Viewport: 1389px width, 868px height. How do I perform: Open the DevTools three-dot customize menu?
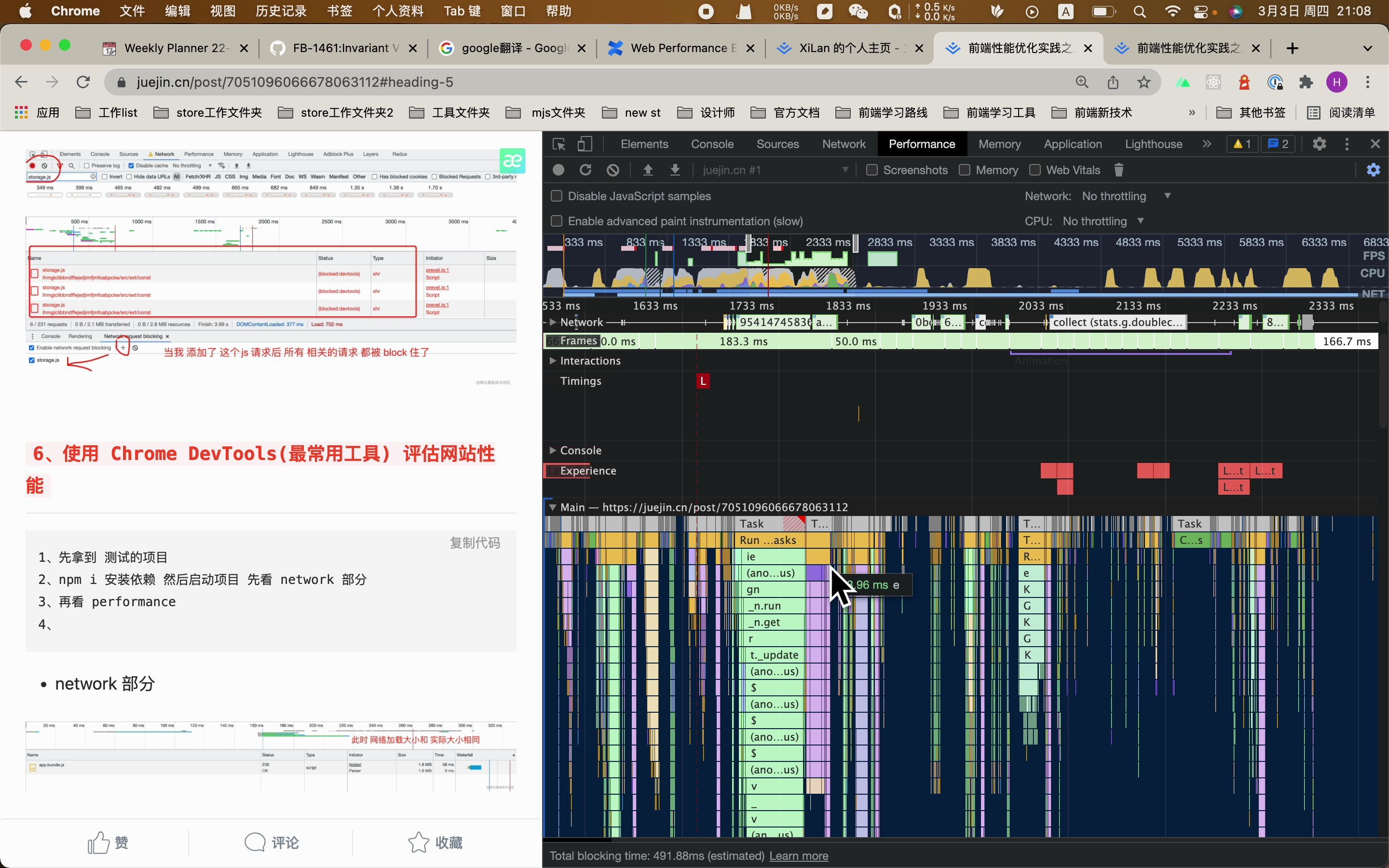[1347, 144]
